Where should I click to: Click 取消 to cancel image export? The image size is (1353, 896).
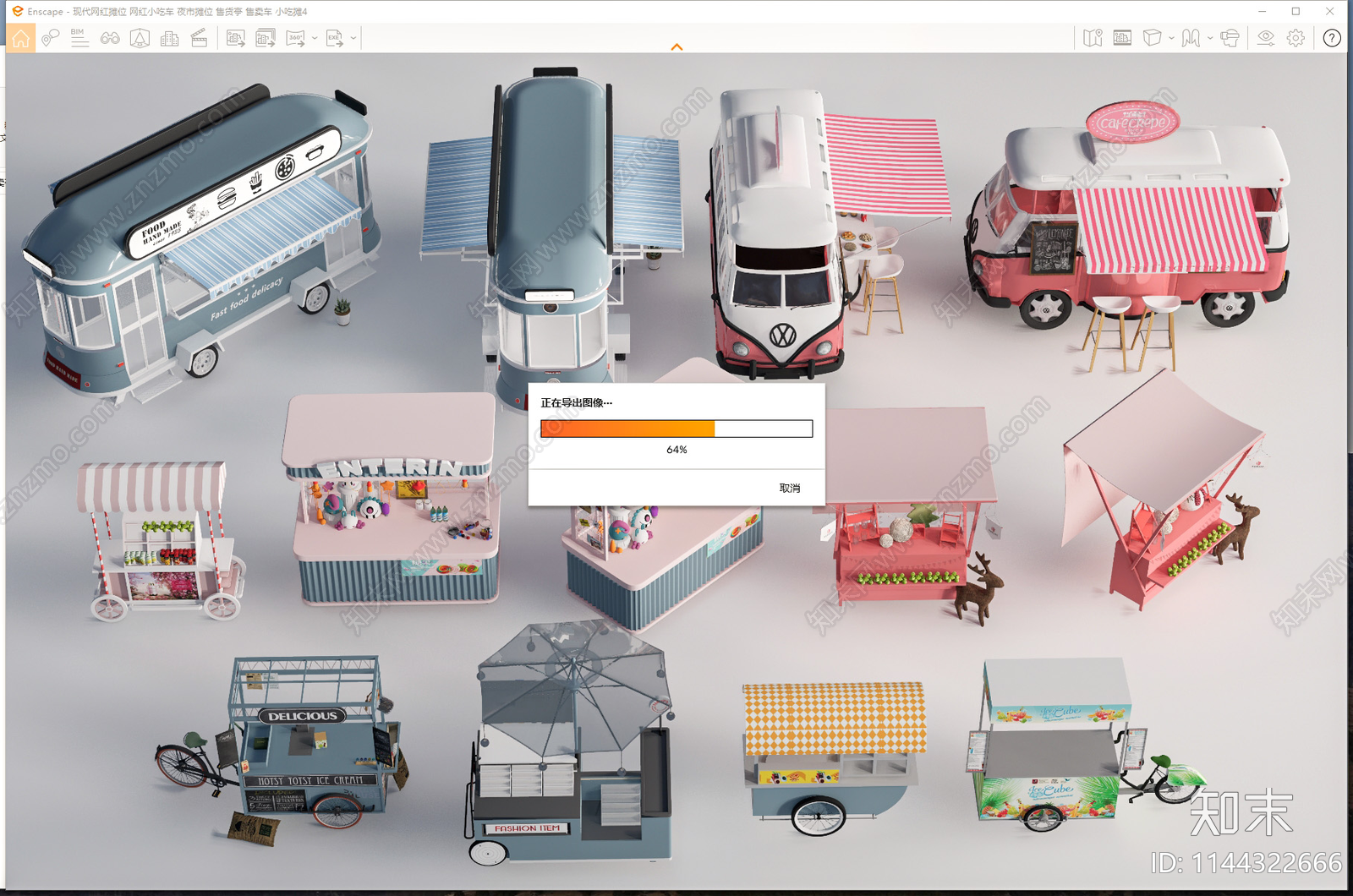point(789,489)
